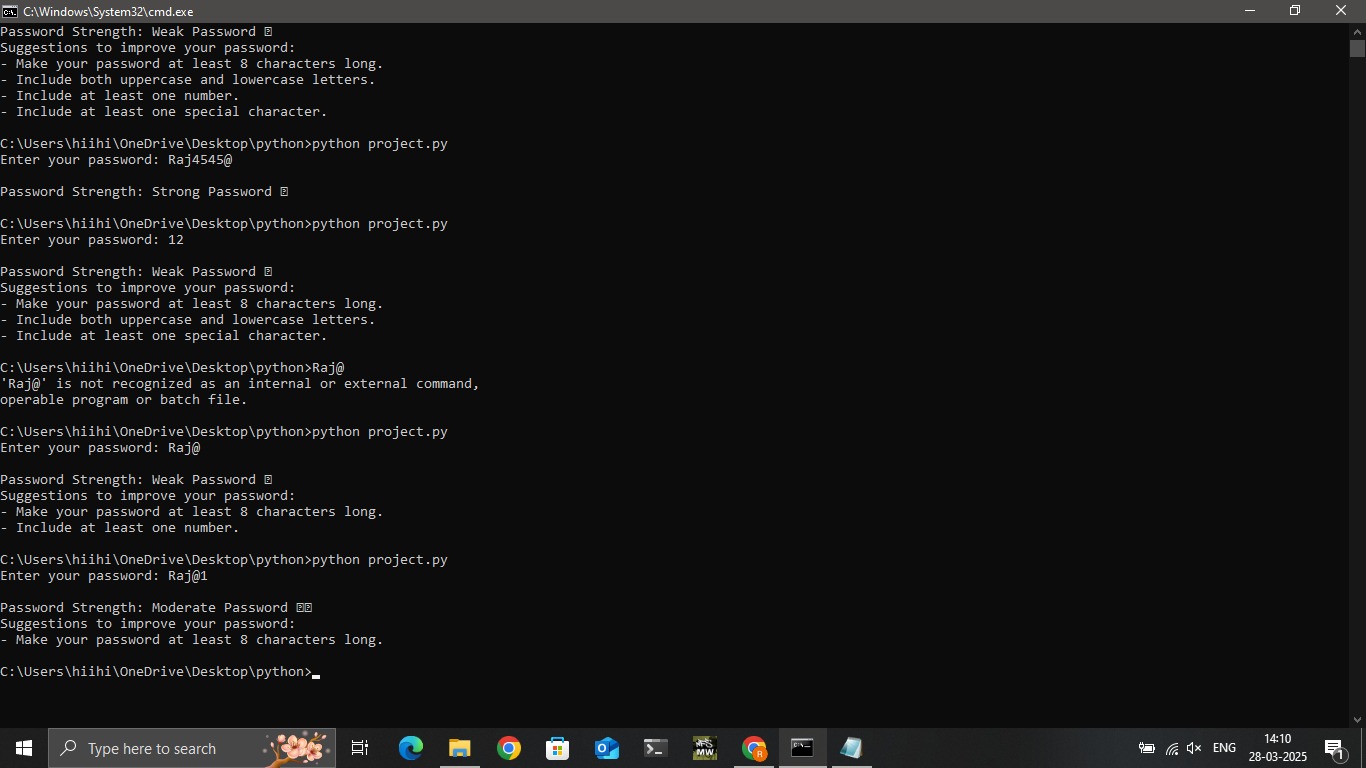Open Task View on the taskbar

360,748
